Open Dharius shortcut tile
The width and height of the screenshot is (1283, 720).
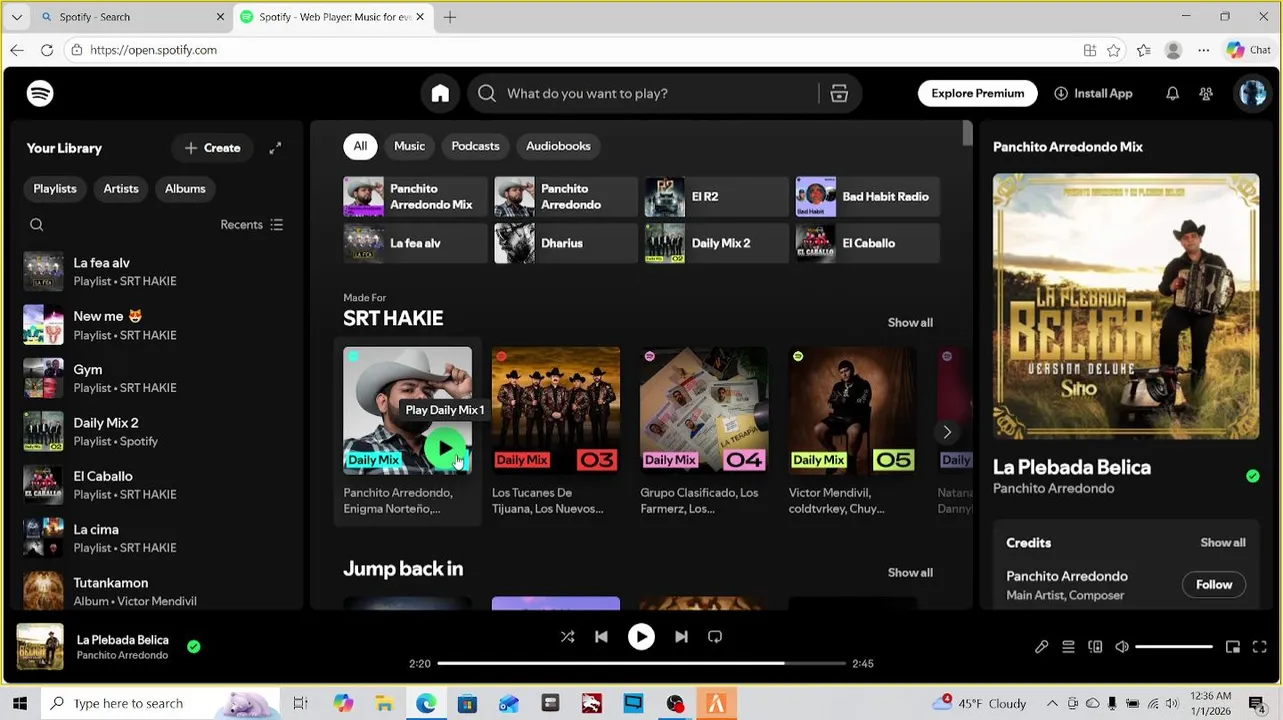(566, 243)
